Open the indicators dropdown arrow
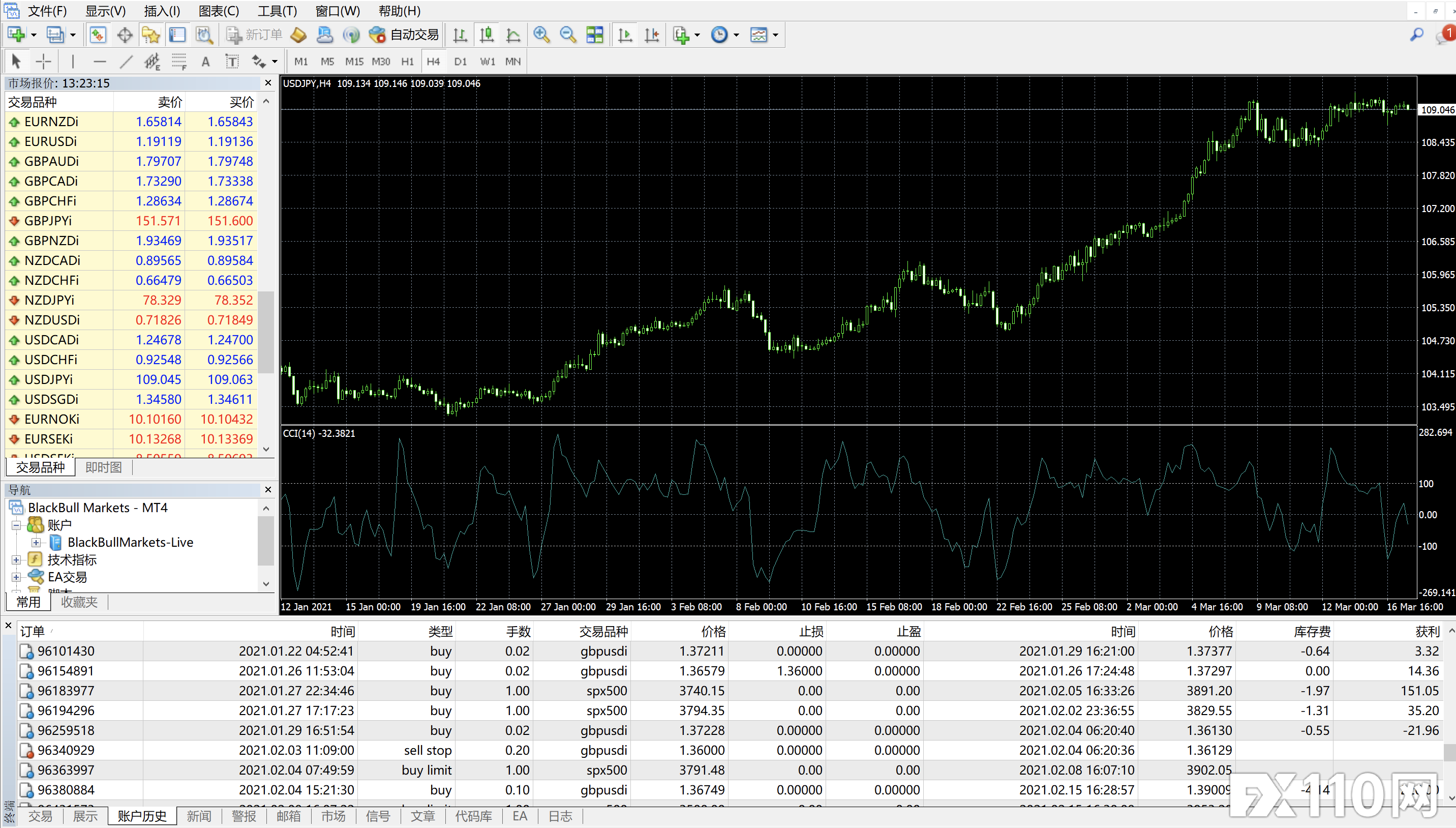 point(697,35)
